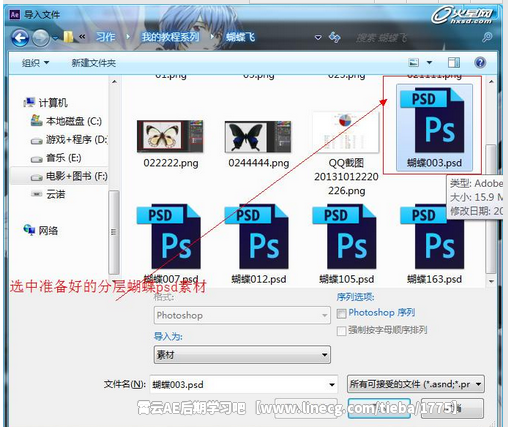
Task: Open 电影+图书 (F:) drive
Action: click(69, 176)
